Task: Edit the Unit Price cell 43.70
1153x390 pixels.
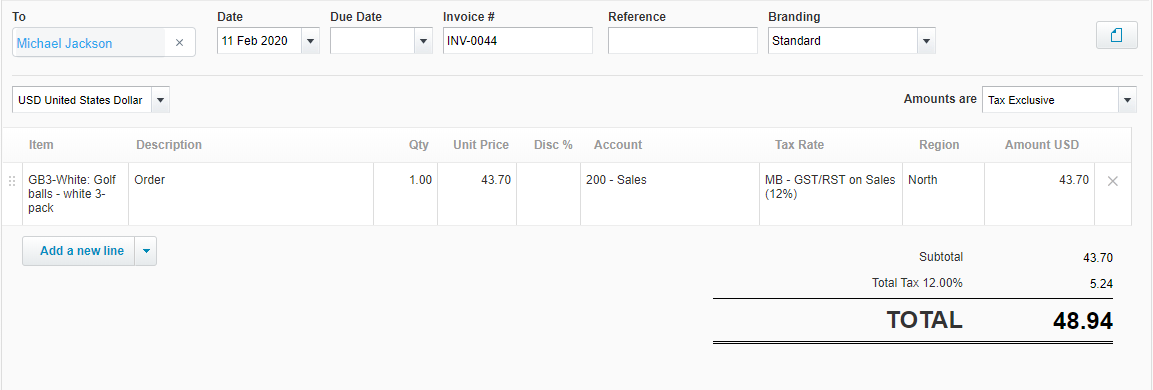Action: 478,194
